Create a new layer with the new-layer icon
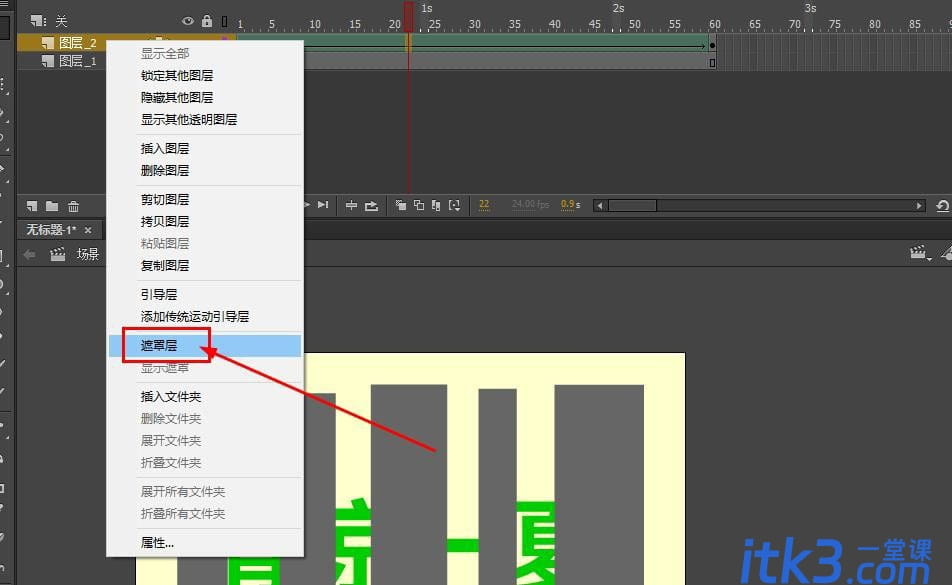This screenshot has height=585, width=952. (x=32, y=206)
